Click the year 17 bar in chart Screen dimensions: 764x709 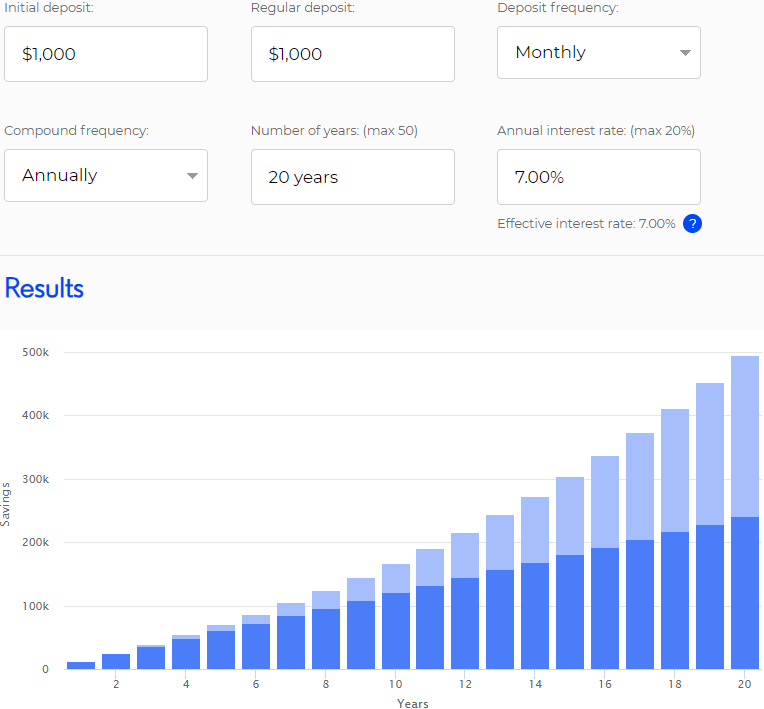point(640,551)
